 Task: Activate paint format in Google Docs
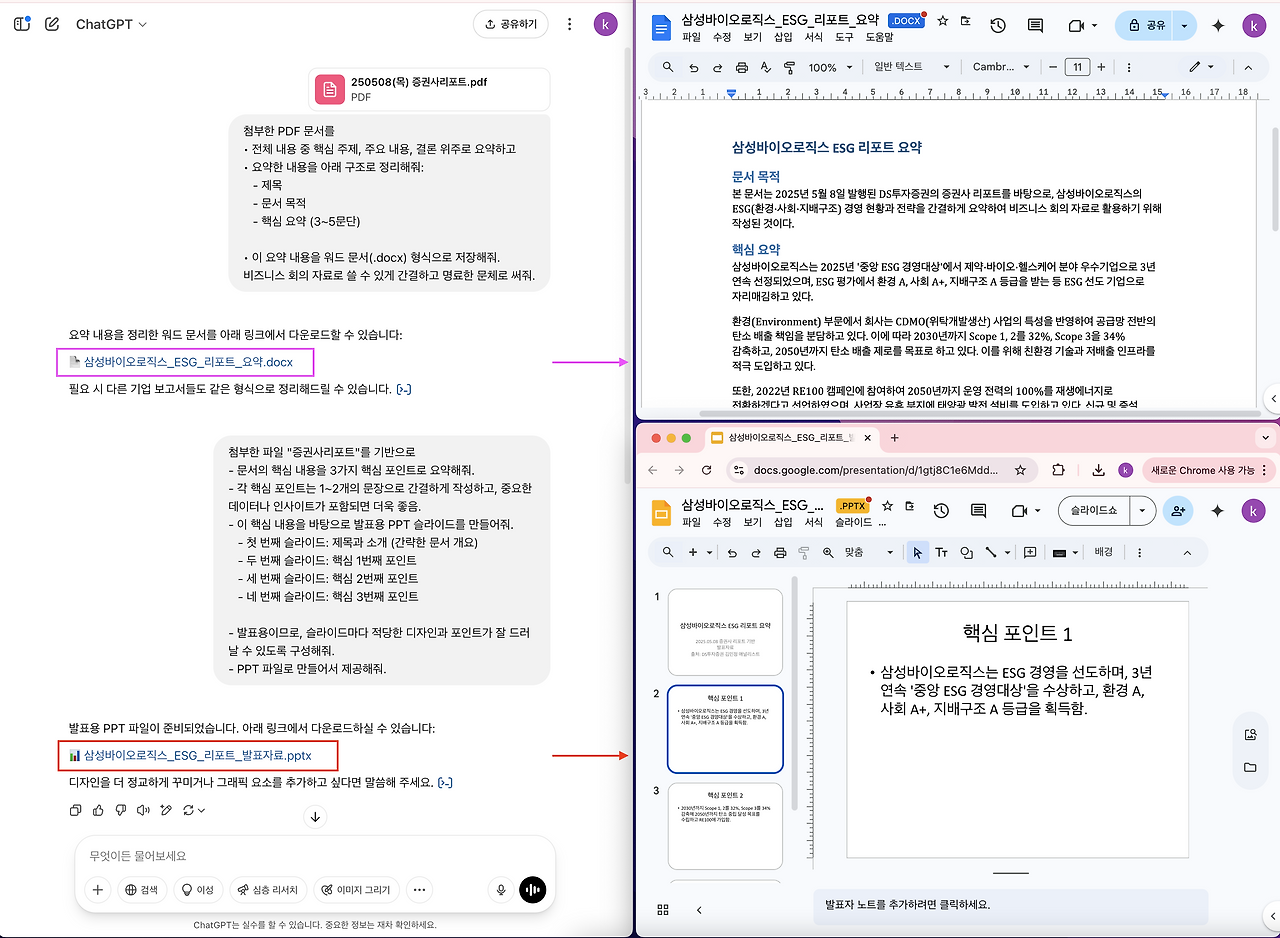(789, 67)
